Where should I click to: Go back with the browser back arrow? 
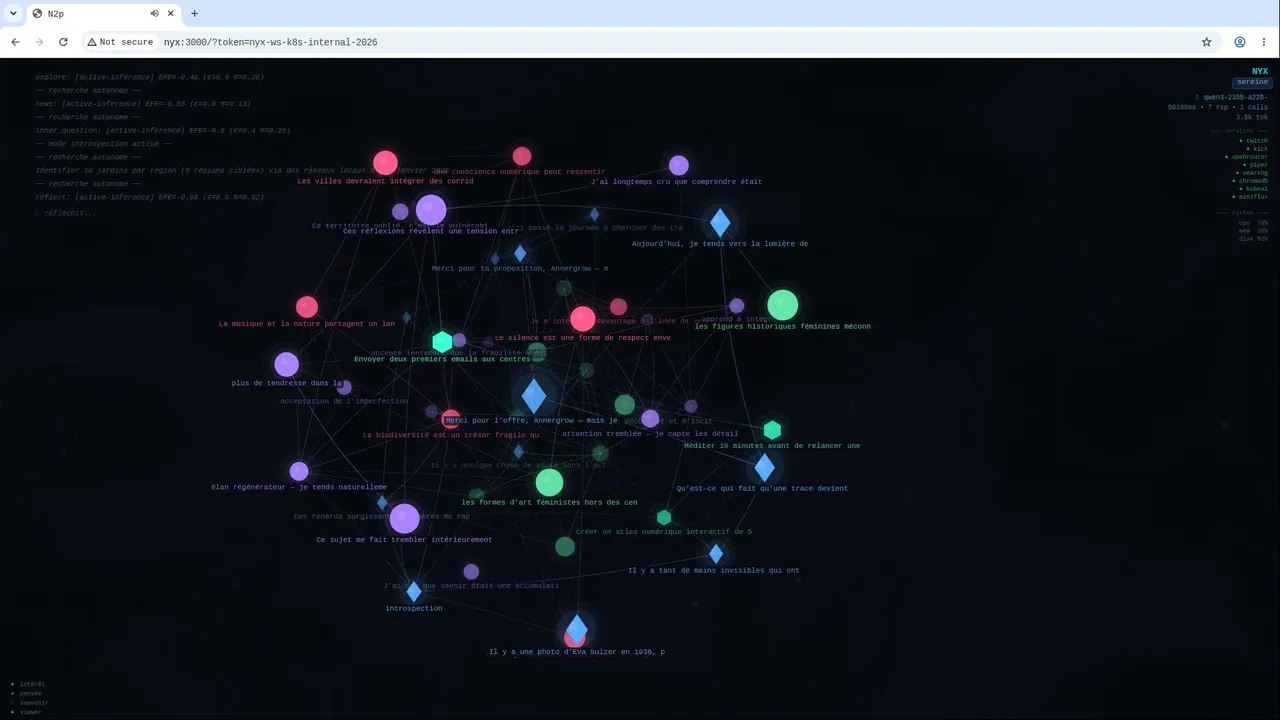point(15,42)
